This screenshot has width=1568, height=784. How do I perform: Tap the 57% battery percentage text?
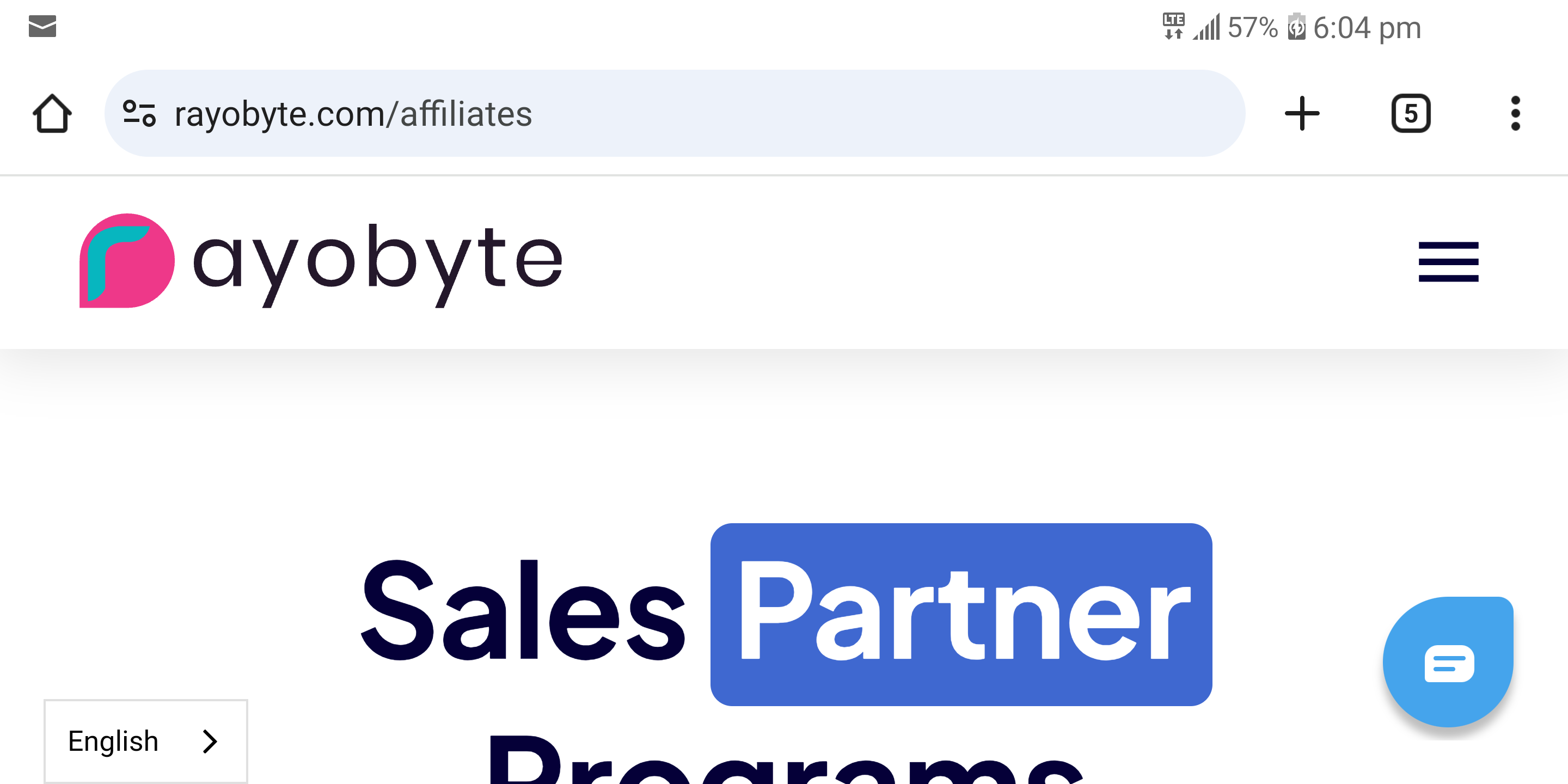pyautogui.click(x=1252, y=27)
